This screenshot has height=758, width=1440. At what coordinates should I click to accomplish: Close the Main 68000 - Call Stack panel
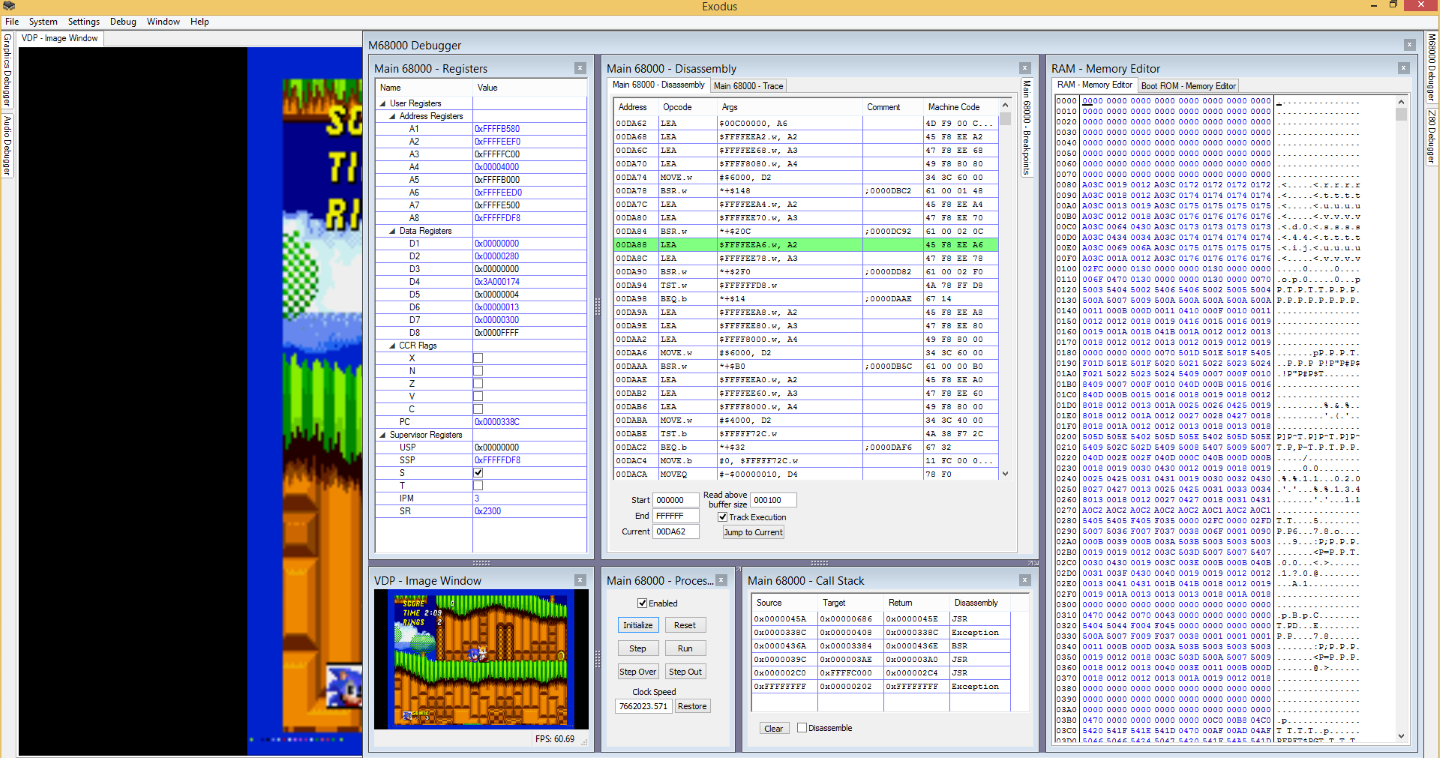pyautogui.click(x=1027, y=580)
